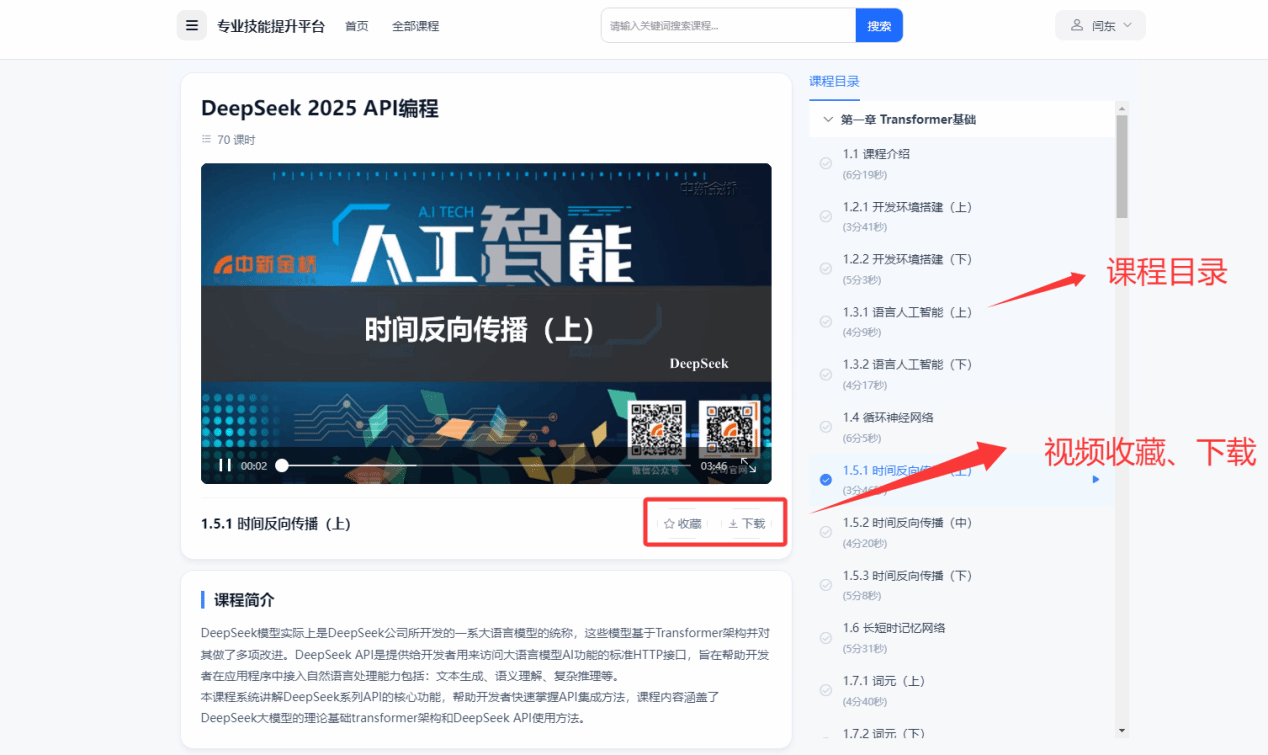Pause the video with the pause icon
1268x755 pixels.
point(225,465)
